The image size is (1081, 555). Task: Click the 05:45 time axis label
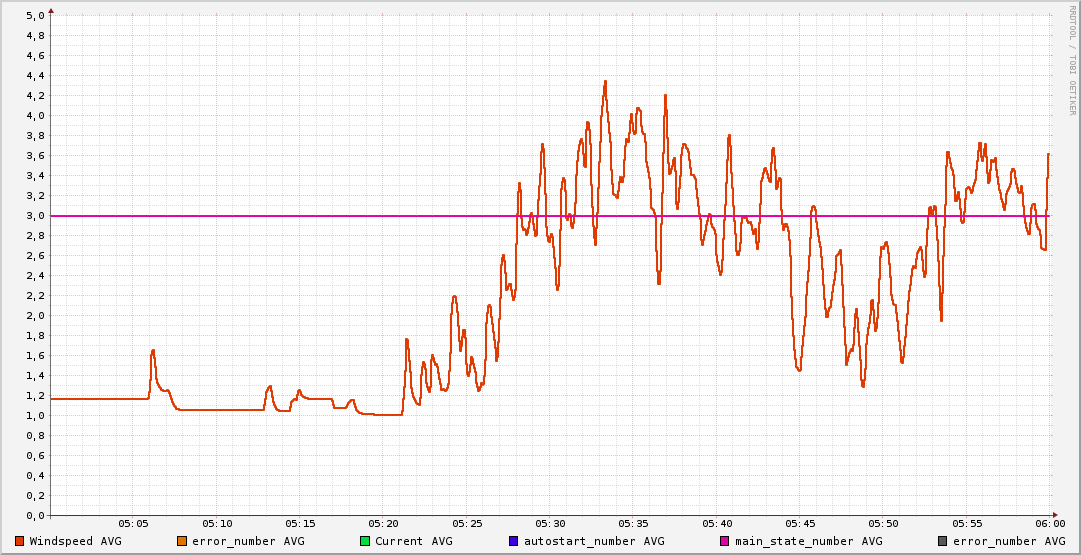tap(800, 523)
